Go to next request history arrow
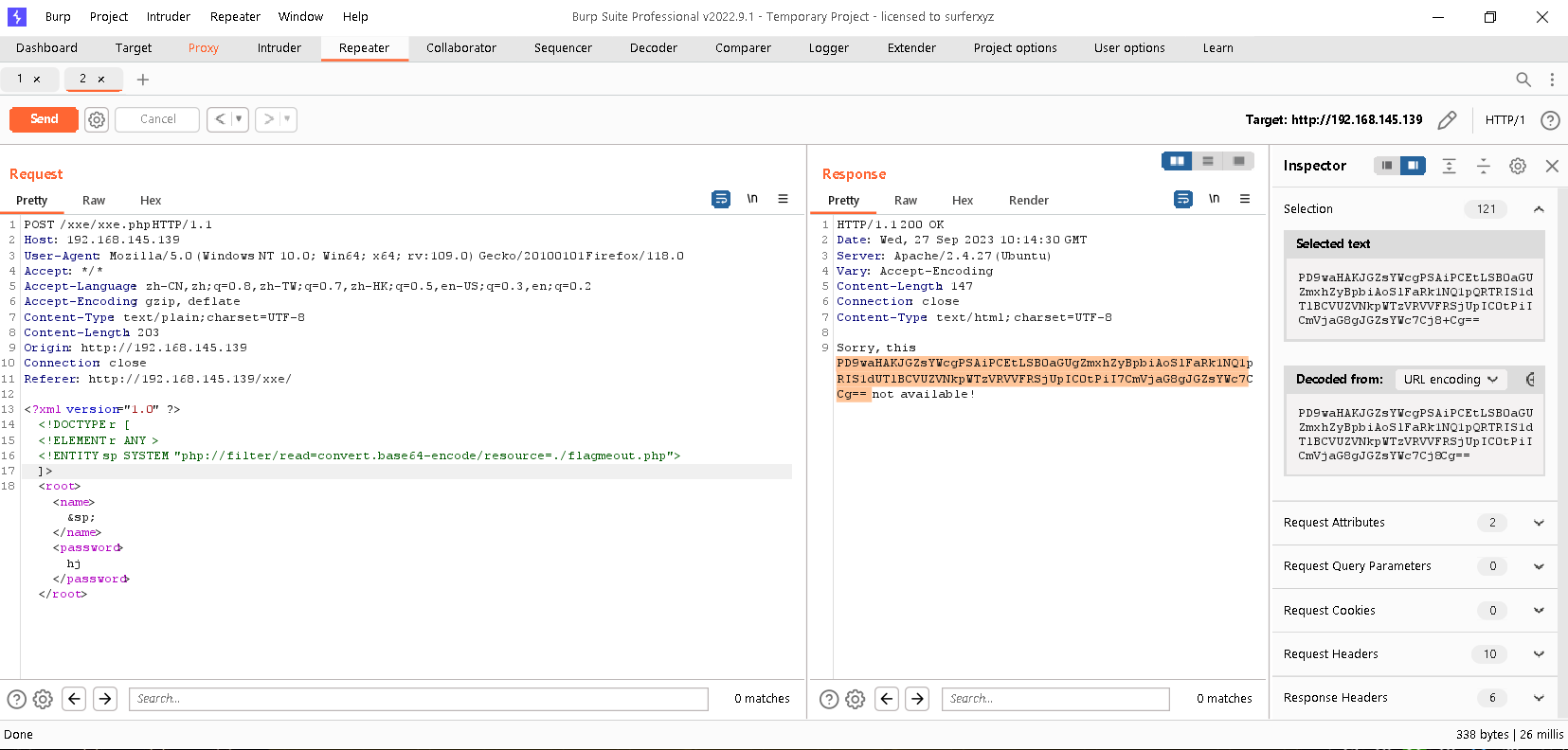 point(269,119)
